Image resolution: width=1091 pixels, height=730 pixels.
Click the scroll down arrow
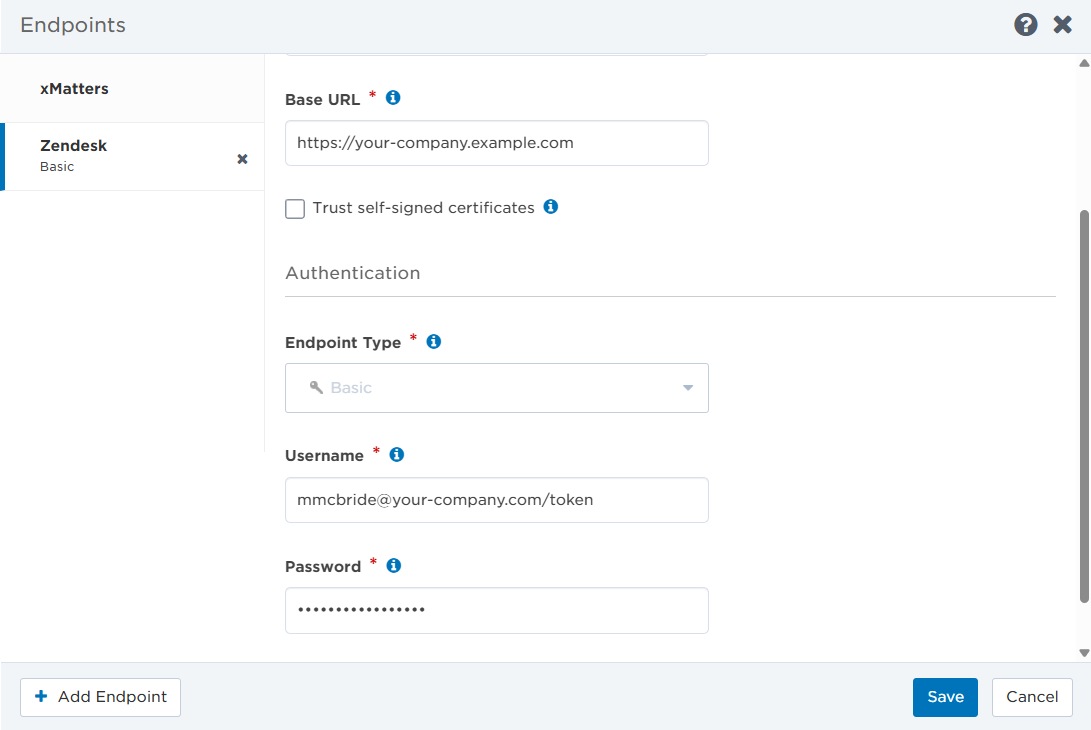pyautogui.click(x=1084, y=652)
